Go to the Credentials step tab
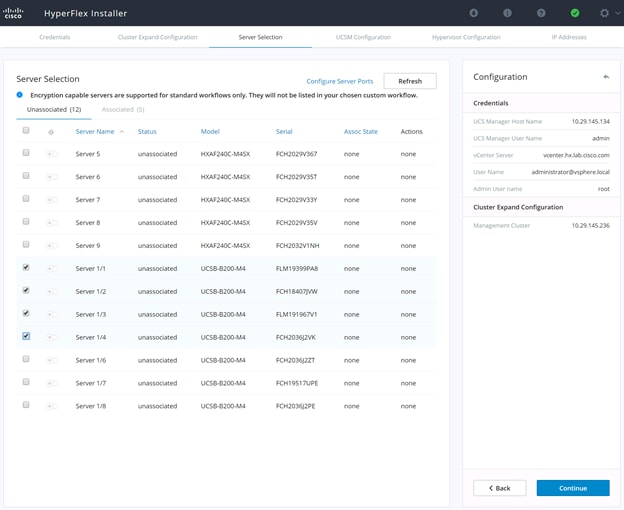 pyautogui.click(x=55, y=37)
